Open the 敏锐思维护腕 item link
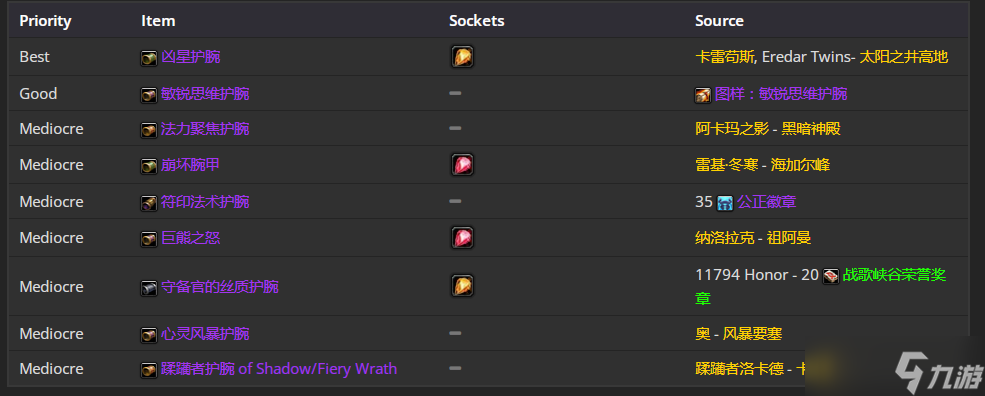Screen dimensions: 985x396 click(205, 94)
